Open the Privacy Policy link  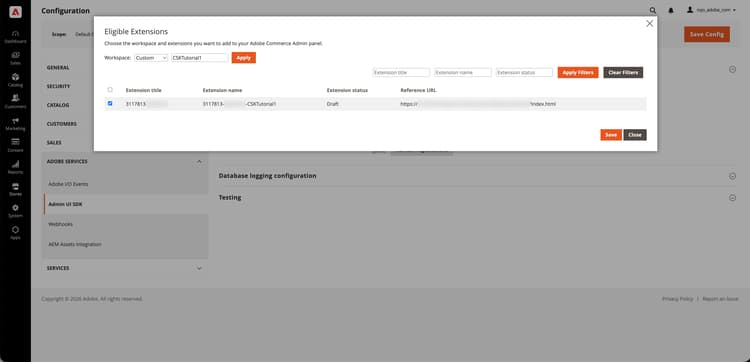677,299
